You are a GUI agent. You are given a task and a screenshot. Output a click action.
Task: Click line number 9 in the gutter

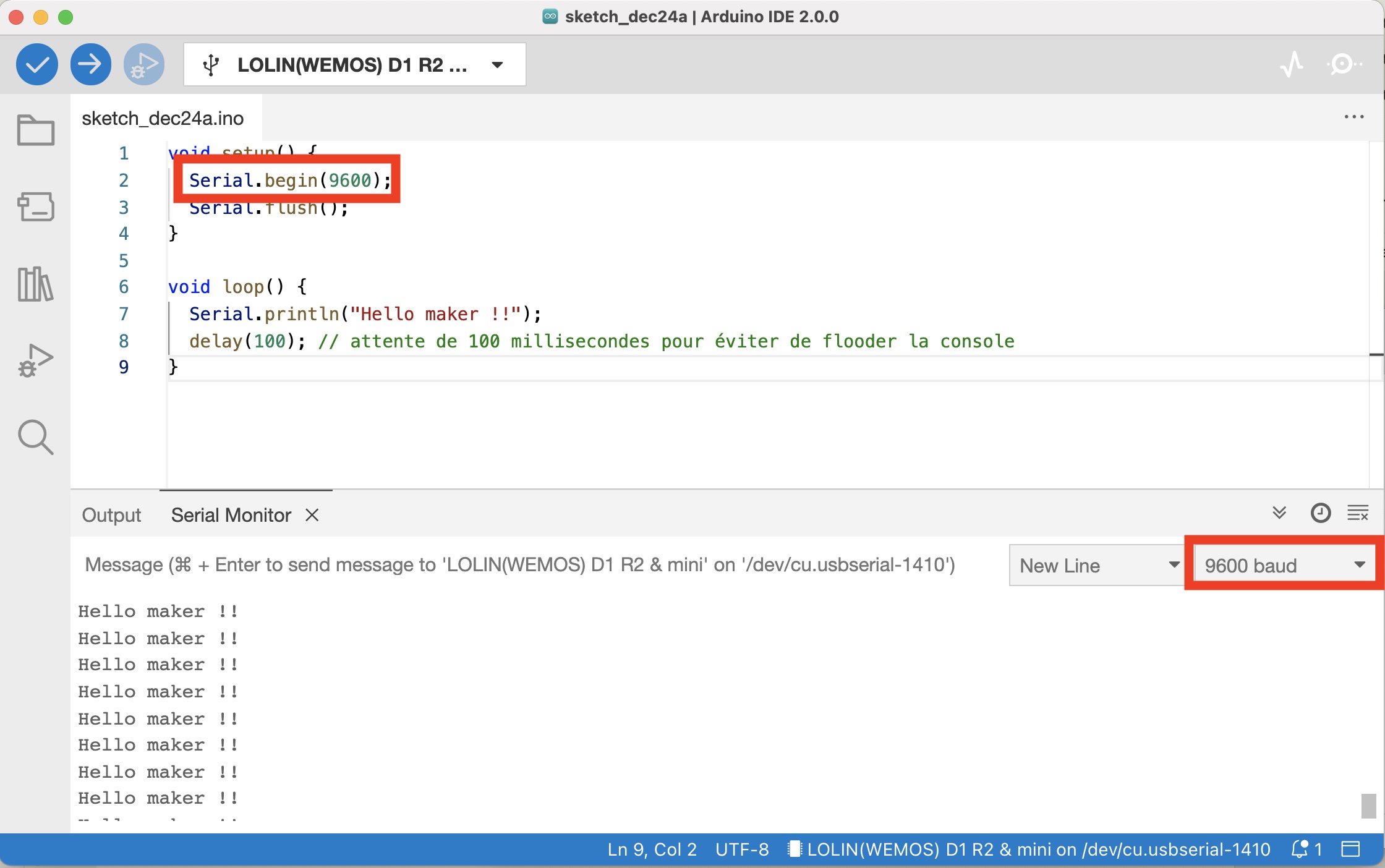pos(124,367)
